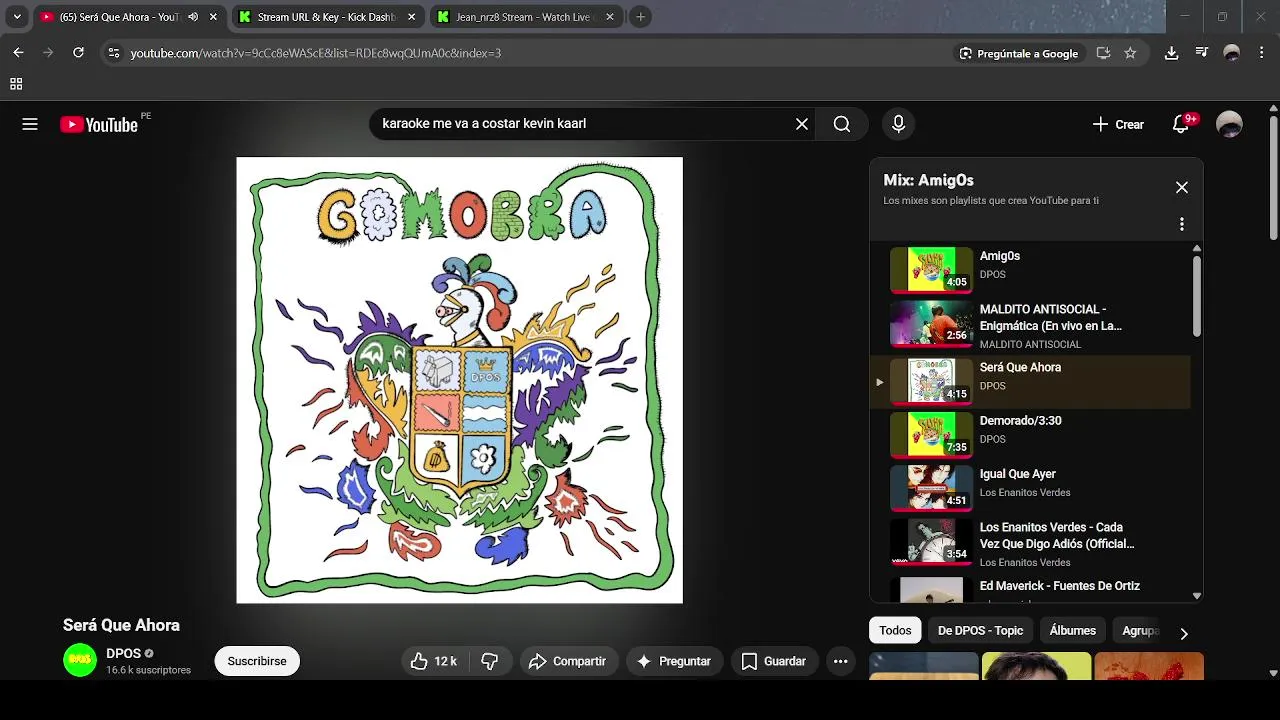The height and width of the screenshot is (720, 1280).
Task: Open the DPOS channel avatar
Action: (80, 661)
